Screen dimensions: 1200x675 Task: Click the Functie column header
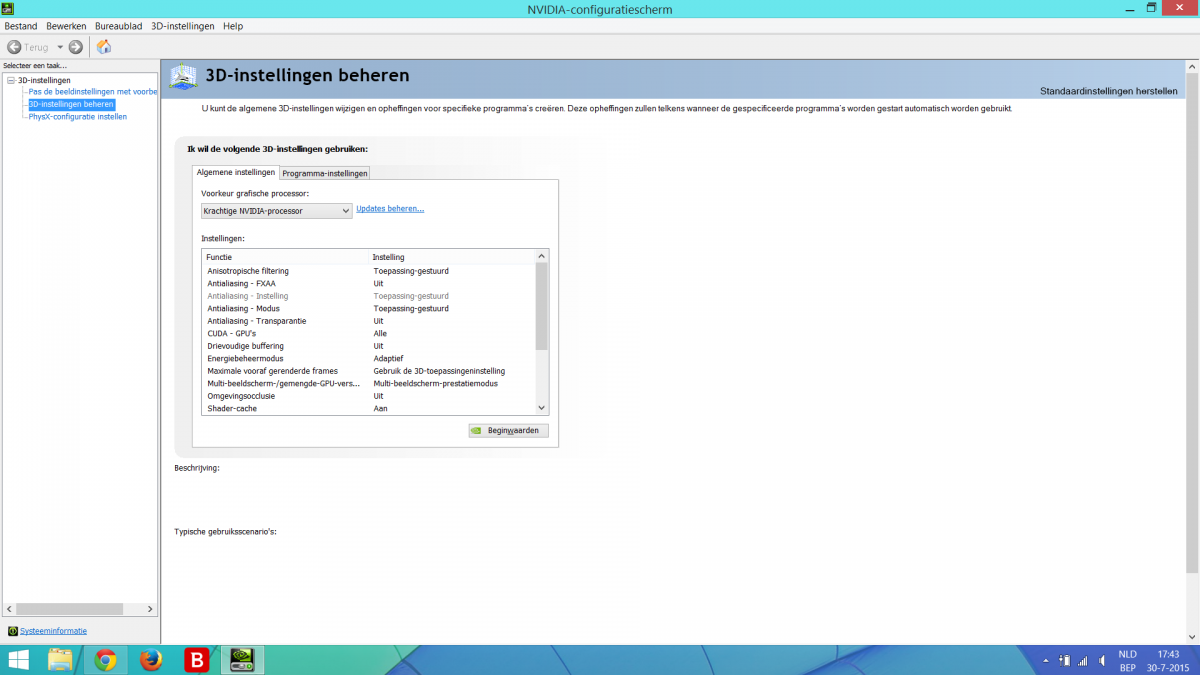(x=286, y=257)
